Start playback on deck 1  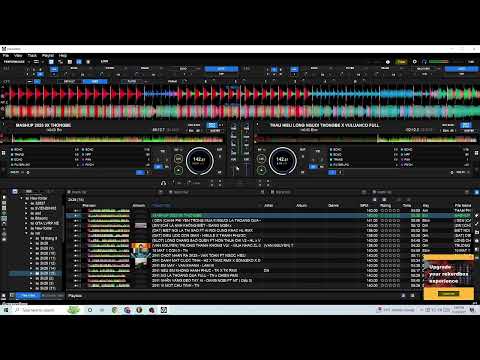pos(179,170)
